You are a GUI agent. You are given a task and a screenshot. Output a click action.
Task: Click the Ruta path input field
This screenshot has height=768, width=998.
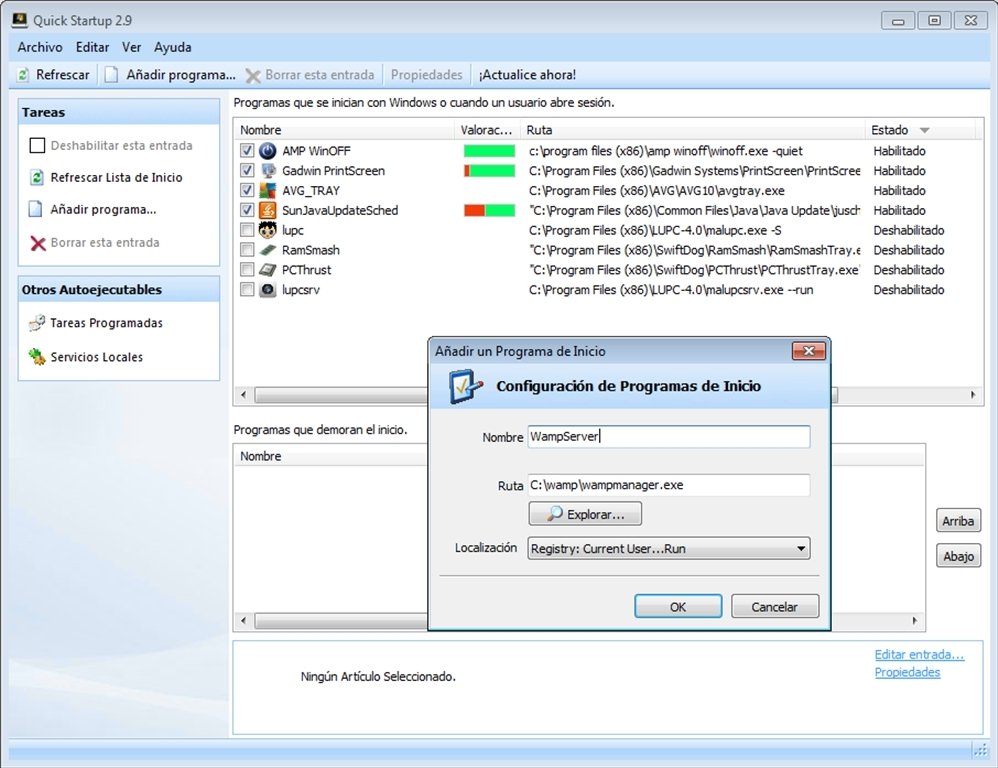(x=669, y=485)
